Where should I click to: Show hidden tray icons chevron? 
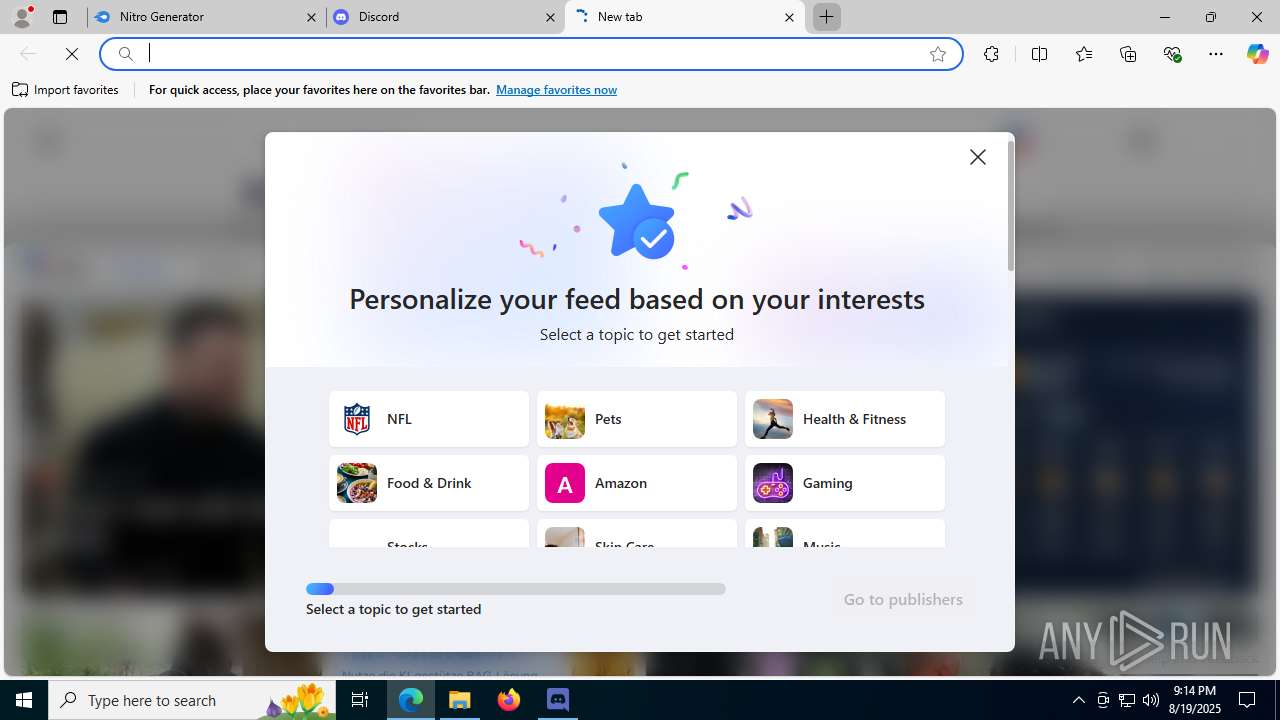click(x=1078, y=700)
